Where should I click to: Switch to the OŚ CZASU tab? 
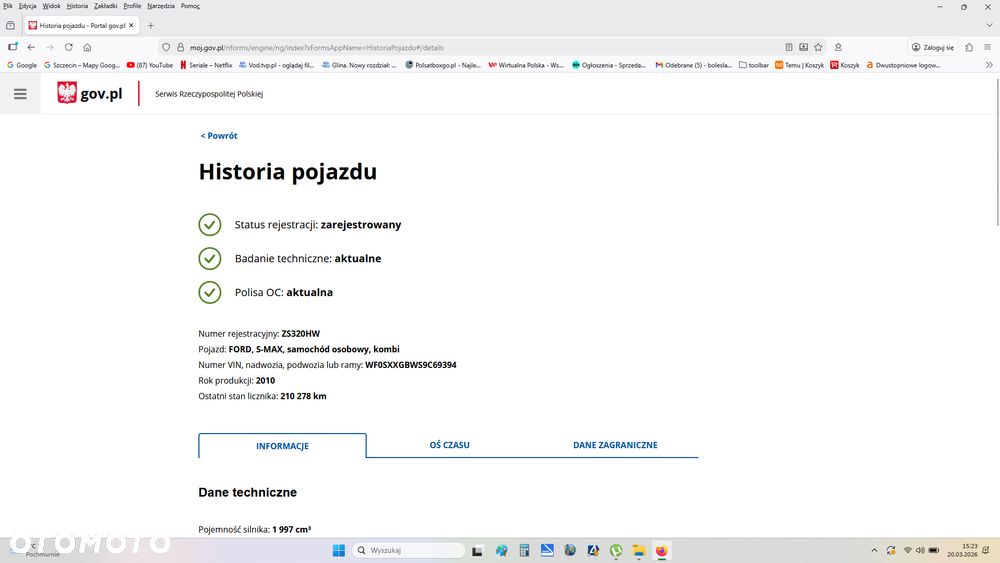pyautogui.click(x=450, y=445)
